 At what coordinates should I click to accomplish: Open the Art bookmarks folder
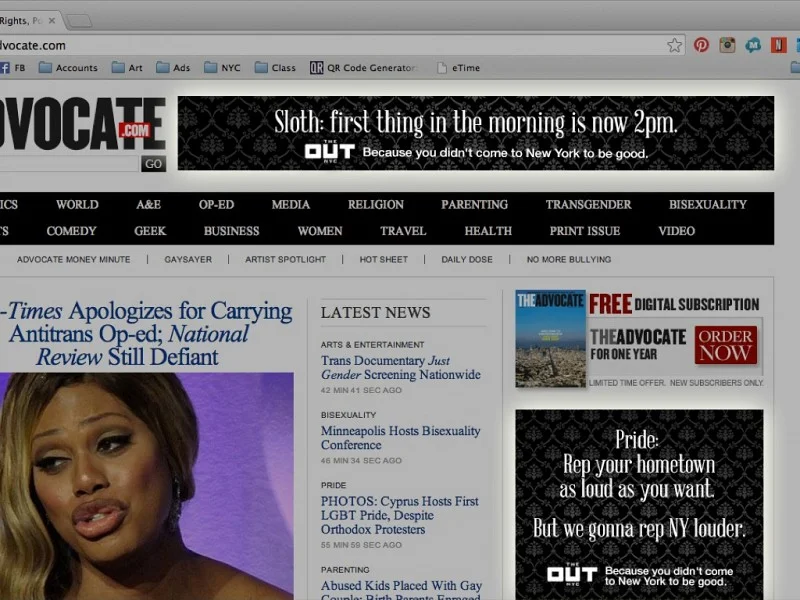[127, 68]
